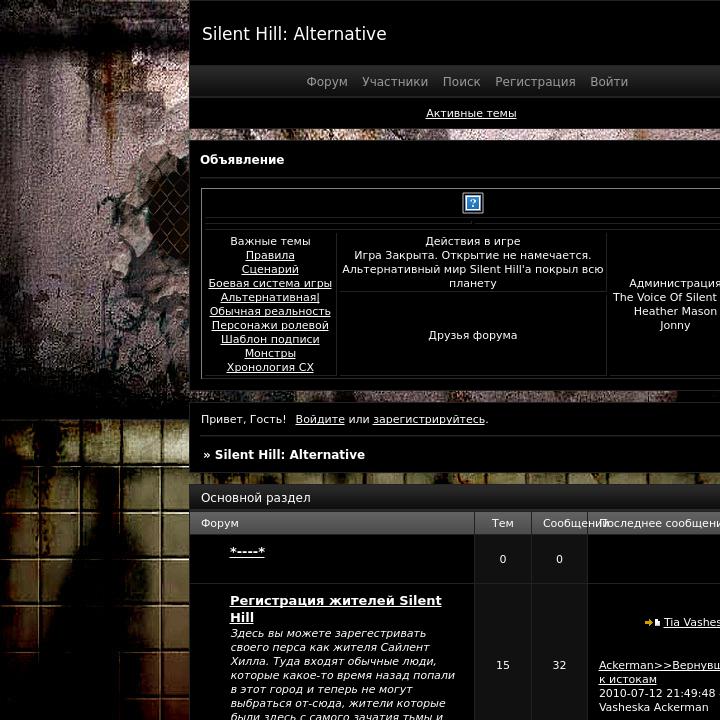Screen dimensions: 720x720
Task: Click the Vasheska Ackerman author name
Action: 653,707
